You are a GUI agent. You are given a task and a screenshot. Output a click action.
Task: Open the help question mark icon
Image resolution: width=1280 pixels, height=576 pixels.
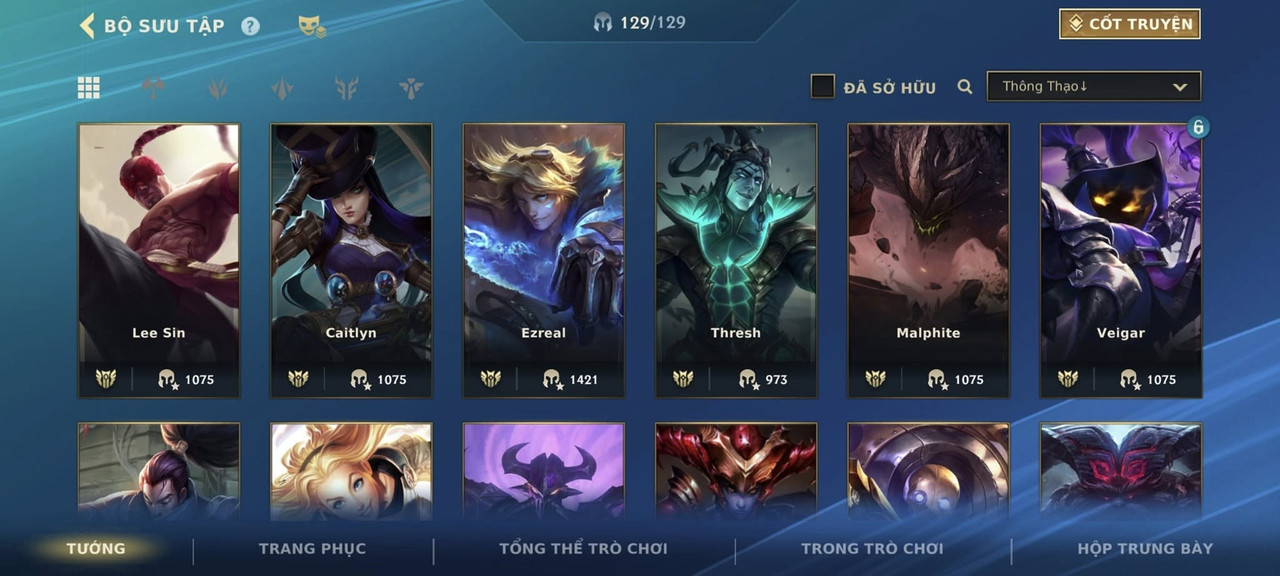point(250,26)
